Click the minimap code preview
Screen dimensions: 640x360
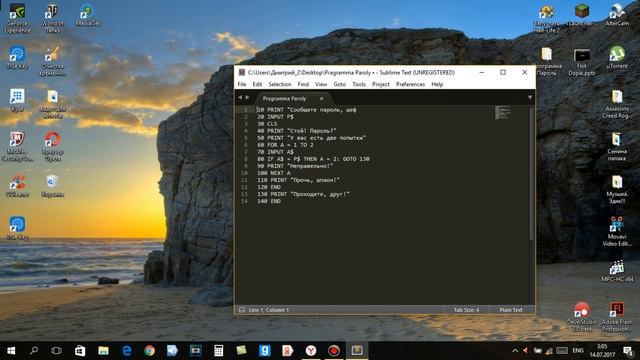(x=502, y=112)
